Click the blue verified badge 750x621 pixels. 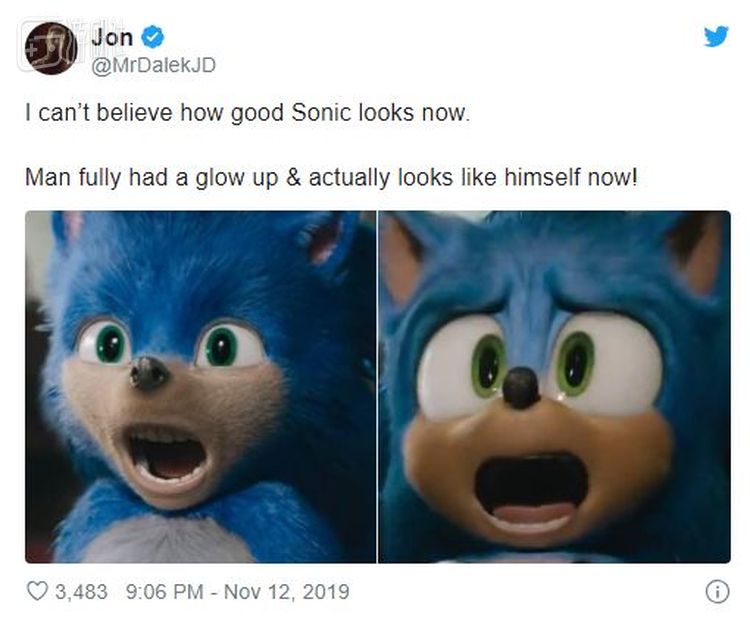point(152,38)
